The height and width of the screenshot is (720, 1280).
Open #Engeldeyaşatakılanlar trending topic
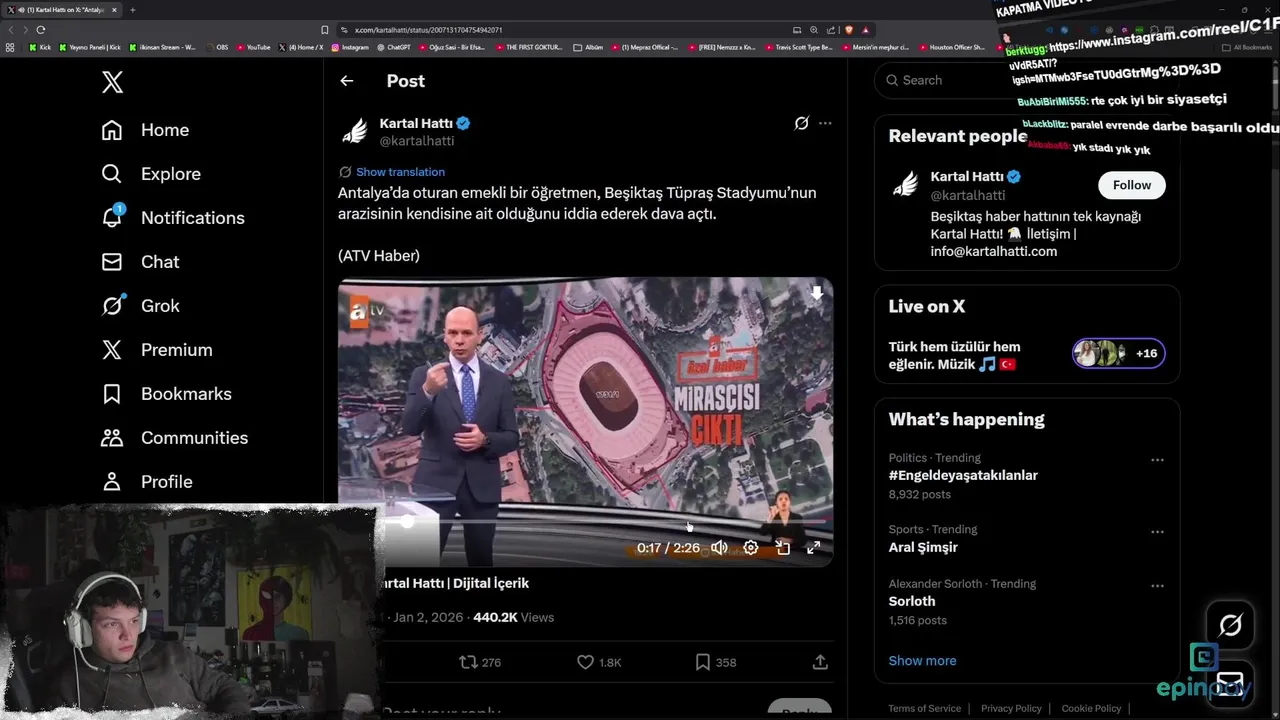click(963, 476)
